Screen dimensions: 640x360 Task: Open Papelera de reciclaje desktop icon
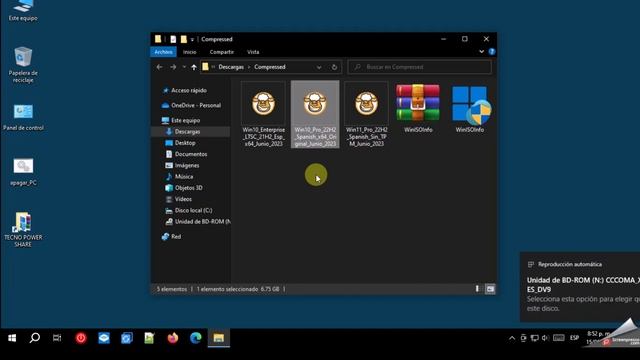pos(23,65)
